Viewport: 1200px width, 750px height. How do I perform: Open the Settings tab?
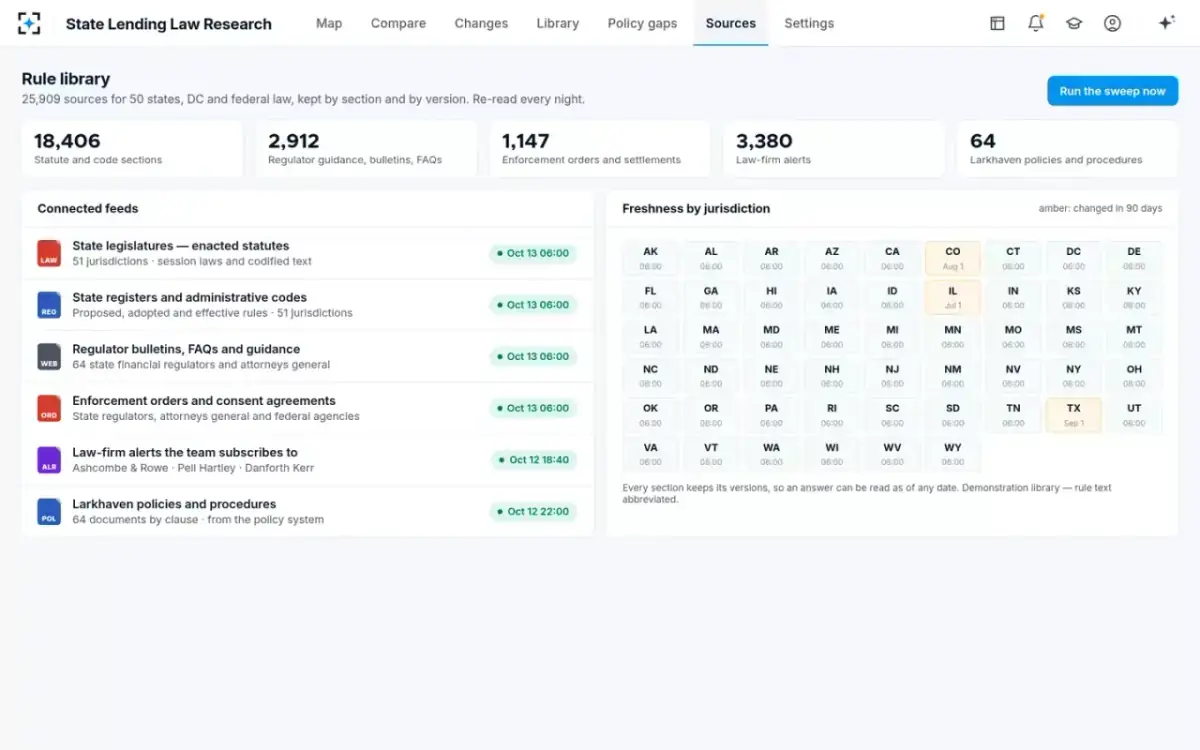click(x=809, y=23)
